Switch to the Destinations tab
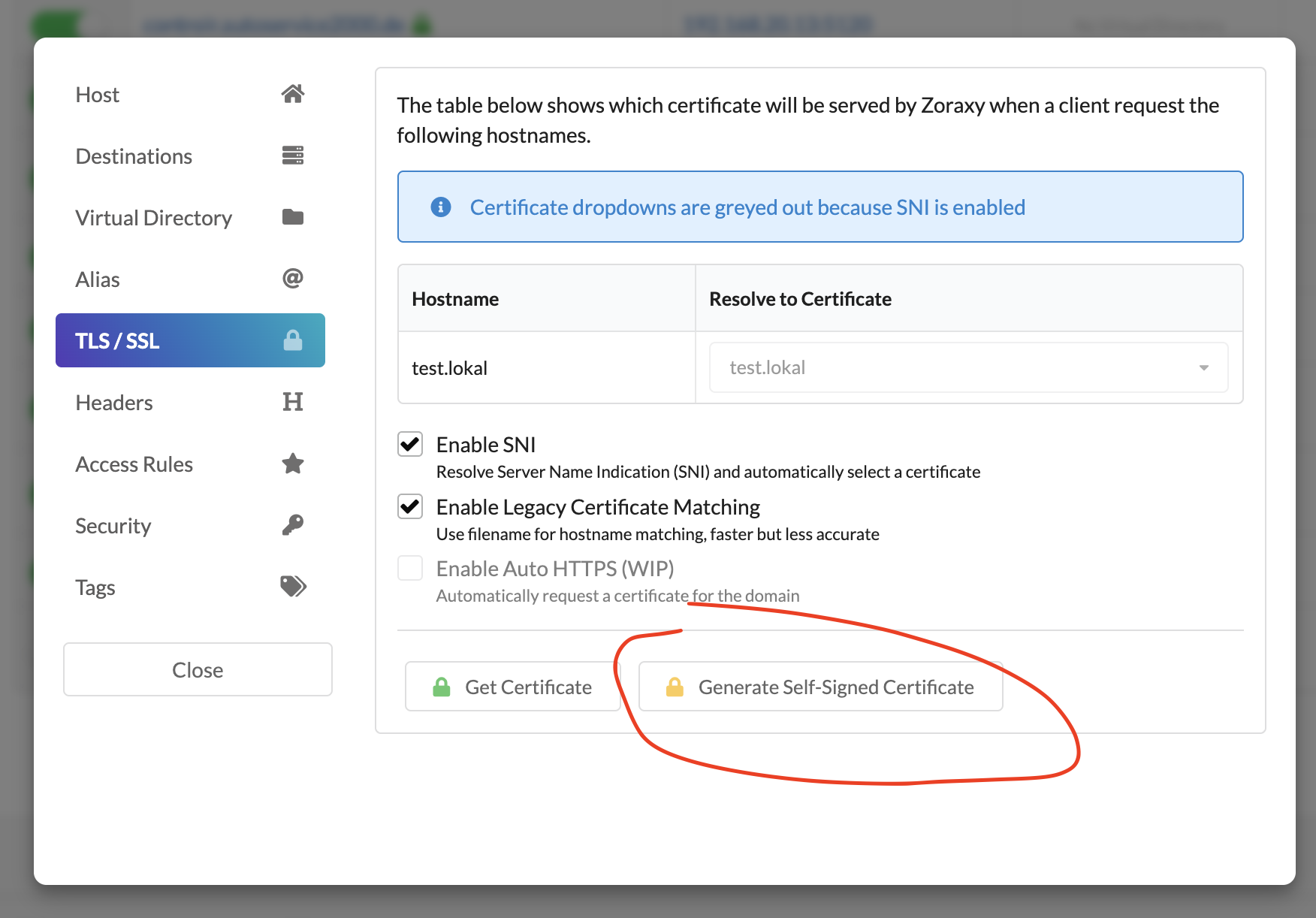 point(190,156)
